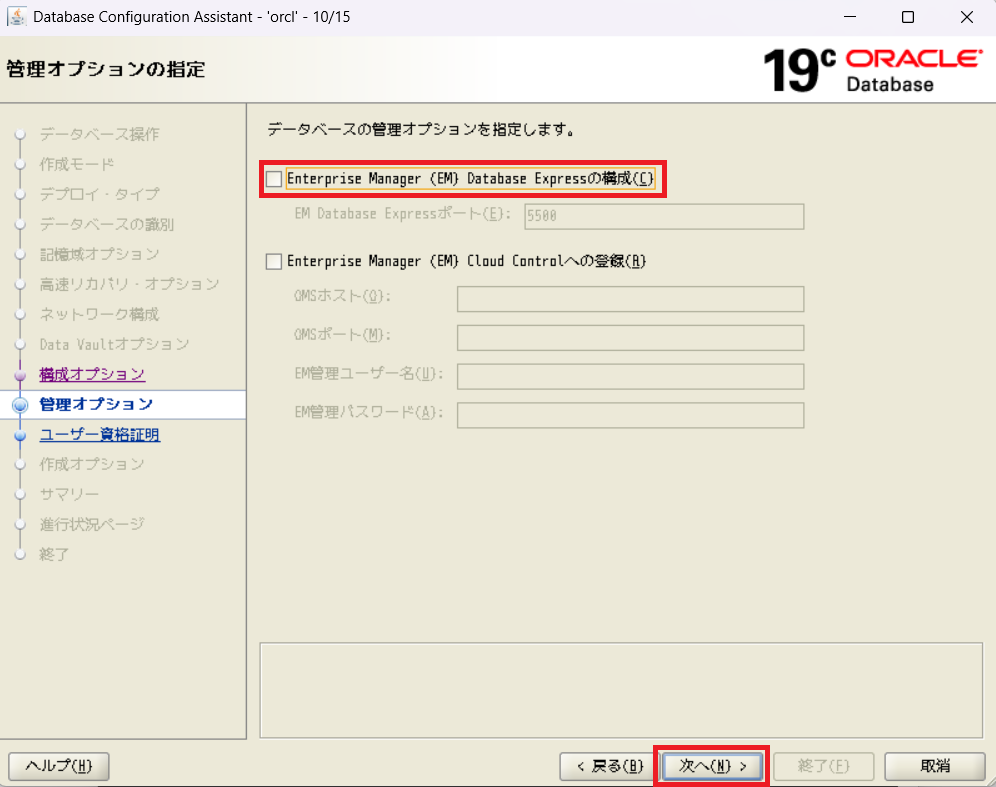Select 管理オプション in the step list
The image size is (996, 787).
[96, 404]
